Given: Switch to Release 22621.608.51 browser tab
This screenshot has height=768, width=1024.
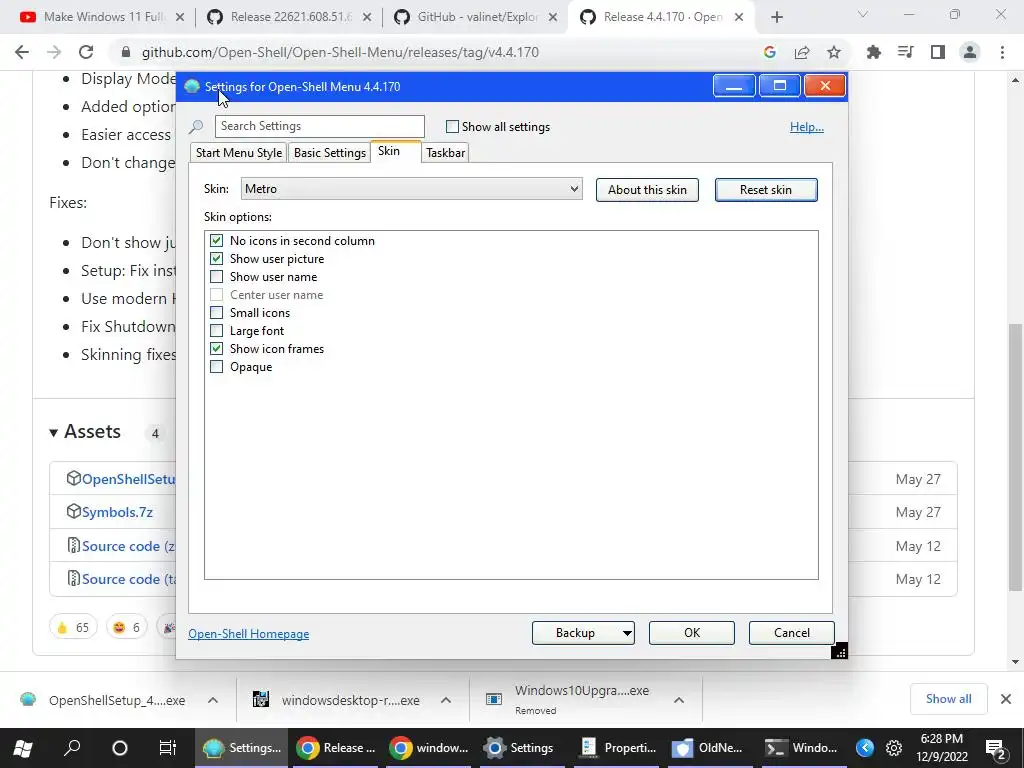Looking at the screenshot, I should click(290, 17).
